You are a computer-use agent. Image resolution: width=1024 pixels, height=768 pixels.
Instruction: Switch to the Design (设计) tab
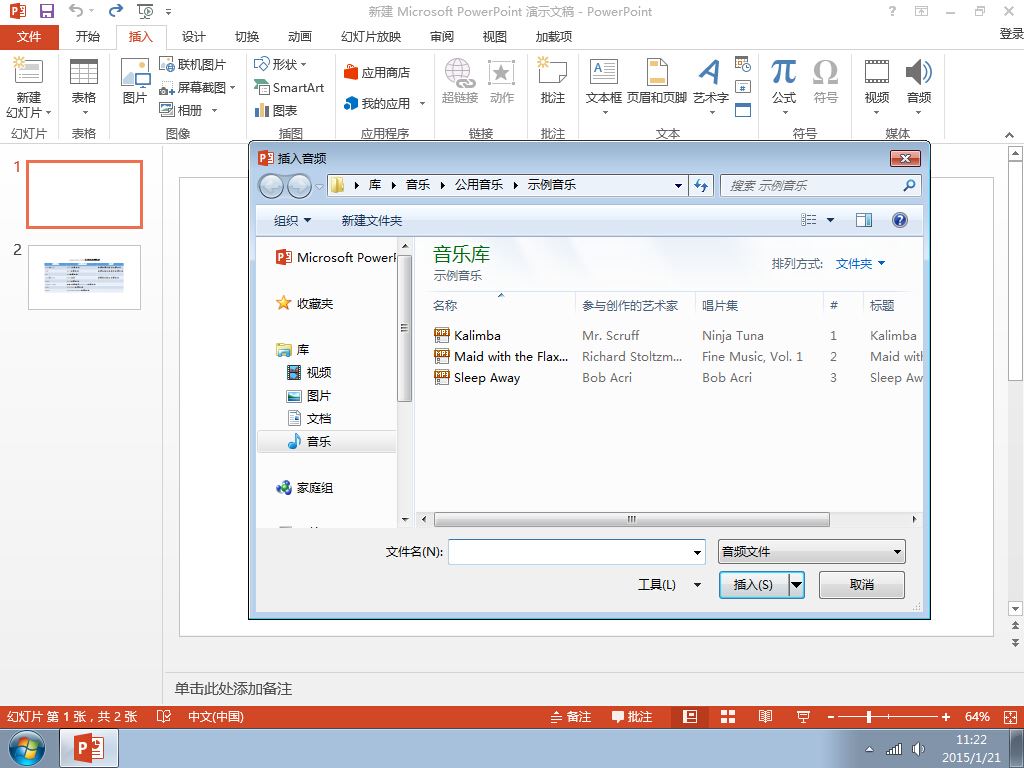pyautogui.click(x=193, y=37)
